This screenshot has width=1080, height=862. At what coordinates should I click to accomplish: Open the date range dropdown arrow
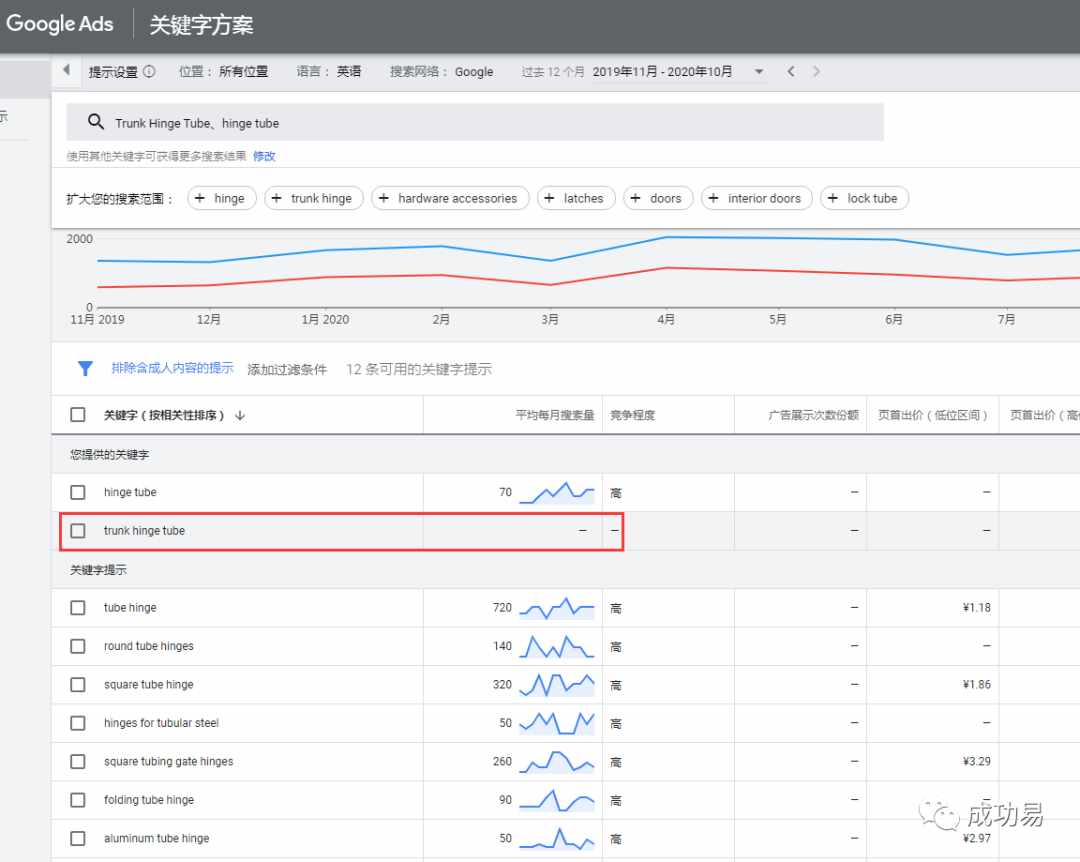coord(758,72)
